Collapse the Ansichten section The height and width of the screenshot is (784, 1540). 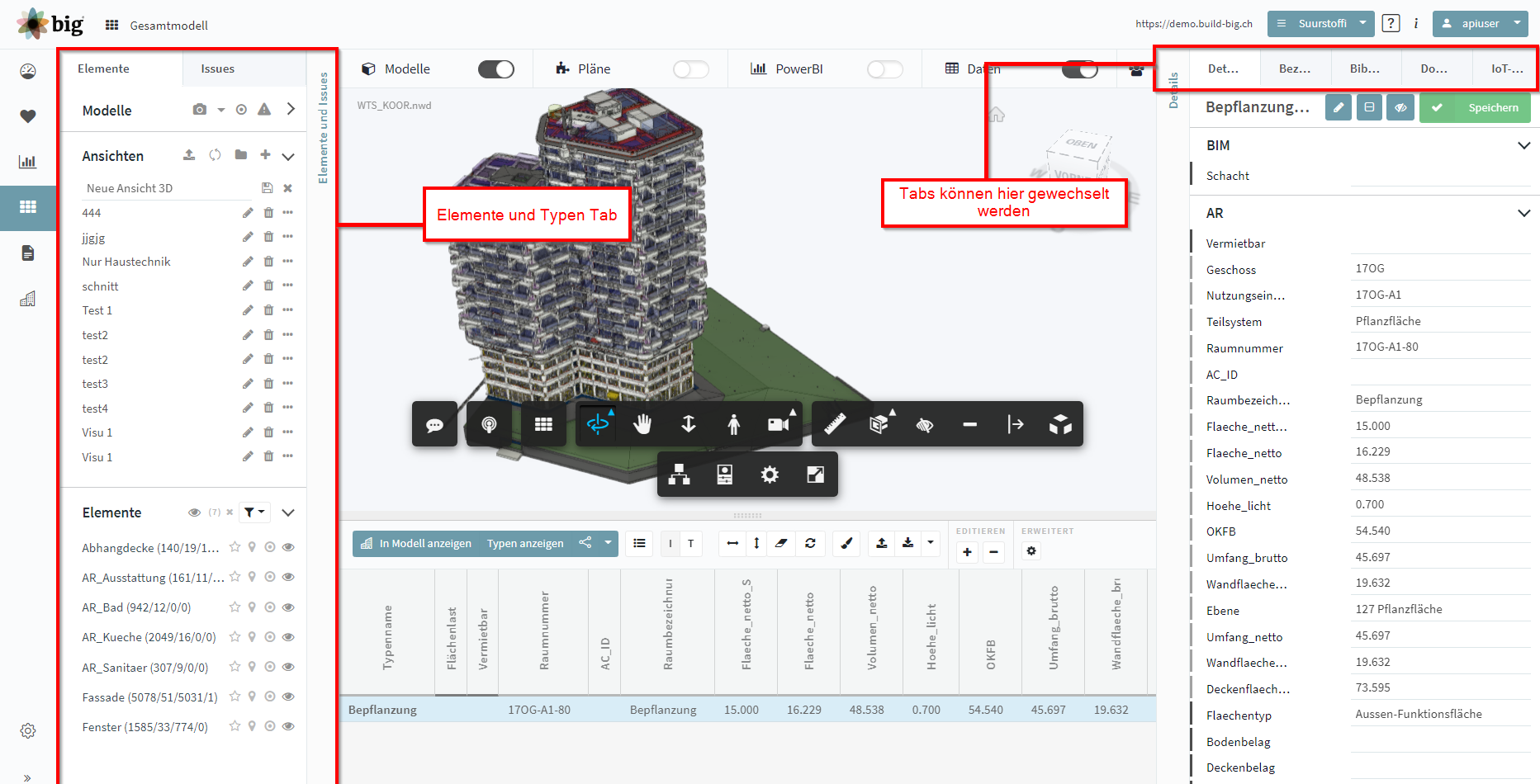point(288,156)
